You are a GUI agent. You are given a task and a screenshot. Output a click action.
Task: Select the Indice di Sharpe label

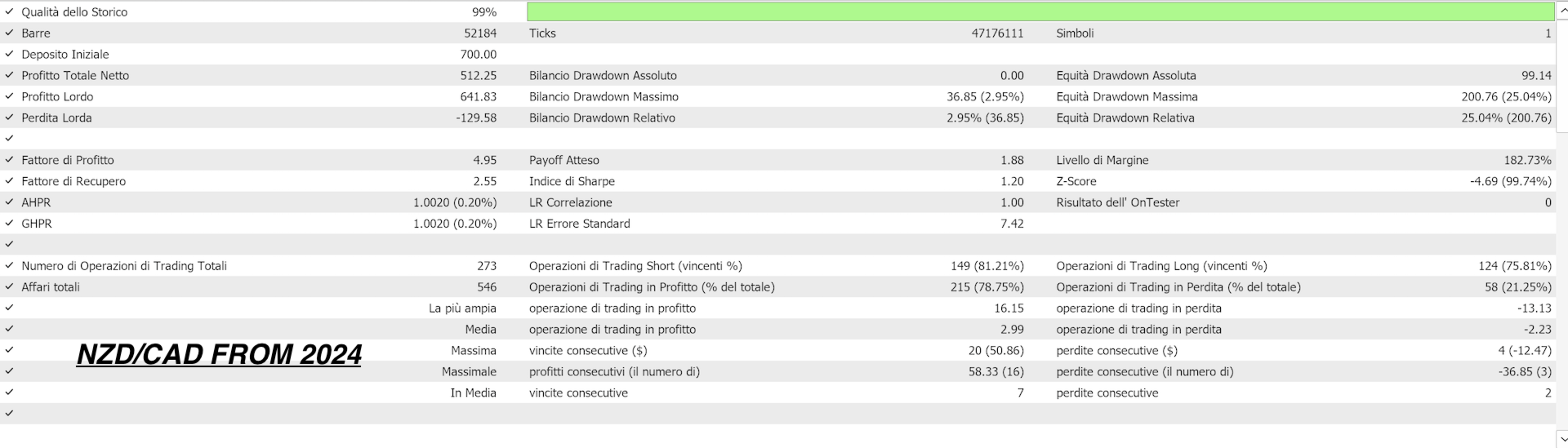point(572,182)
